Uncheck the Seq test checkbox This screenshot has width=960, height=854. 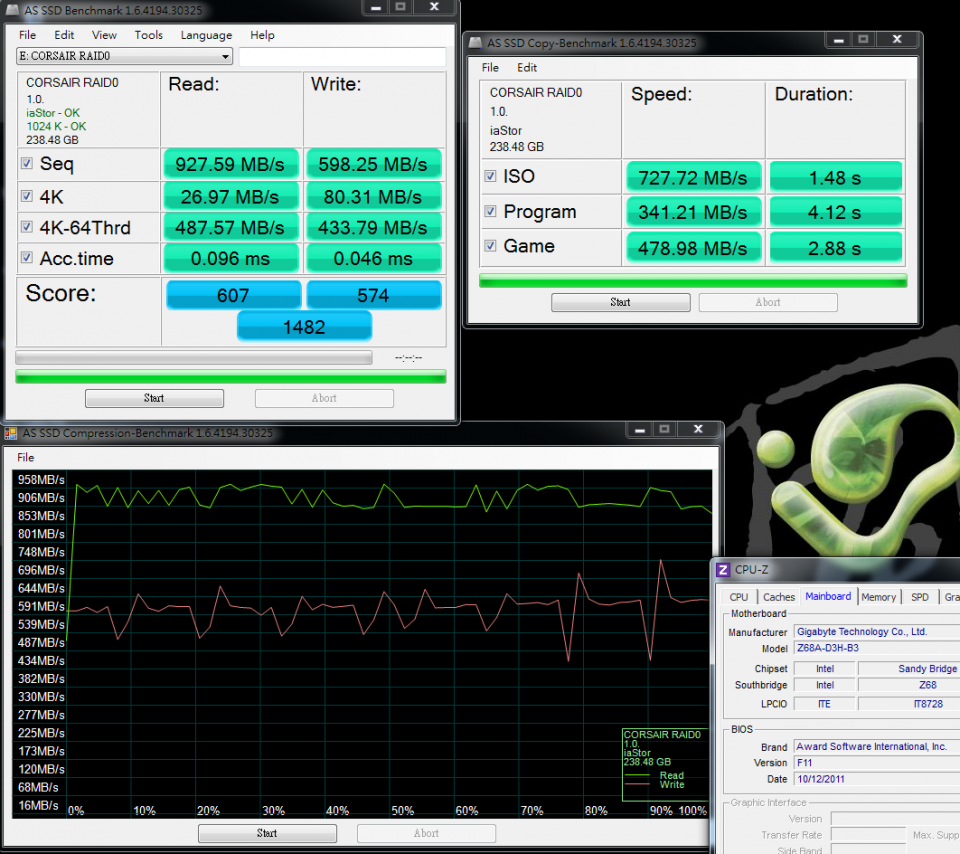pyautogui.click(x=27, y=164)
